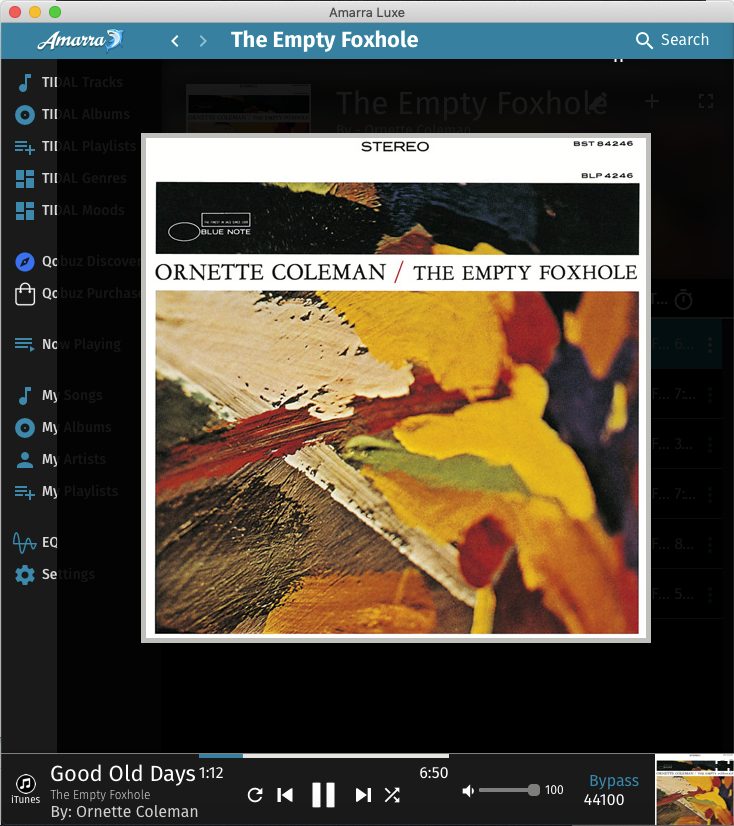Toggle shuffle playback
Image resolution: width=734 pixels, height=826 pixels.
392,795
